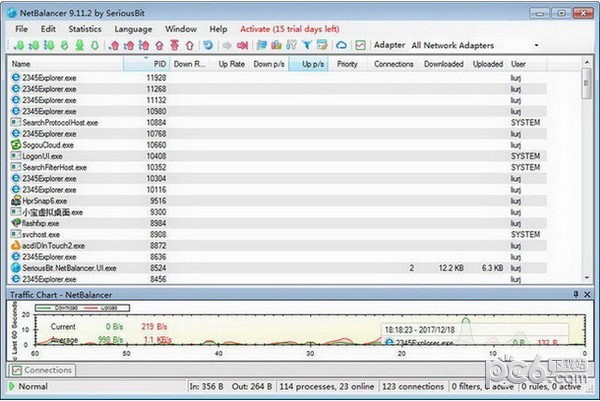Open the Window menu

(181, 29)
